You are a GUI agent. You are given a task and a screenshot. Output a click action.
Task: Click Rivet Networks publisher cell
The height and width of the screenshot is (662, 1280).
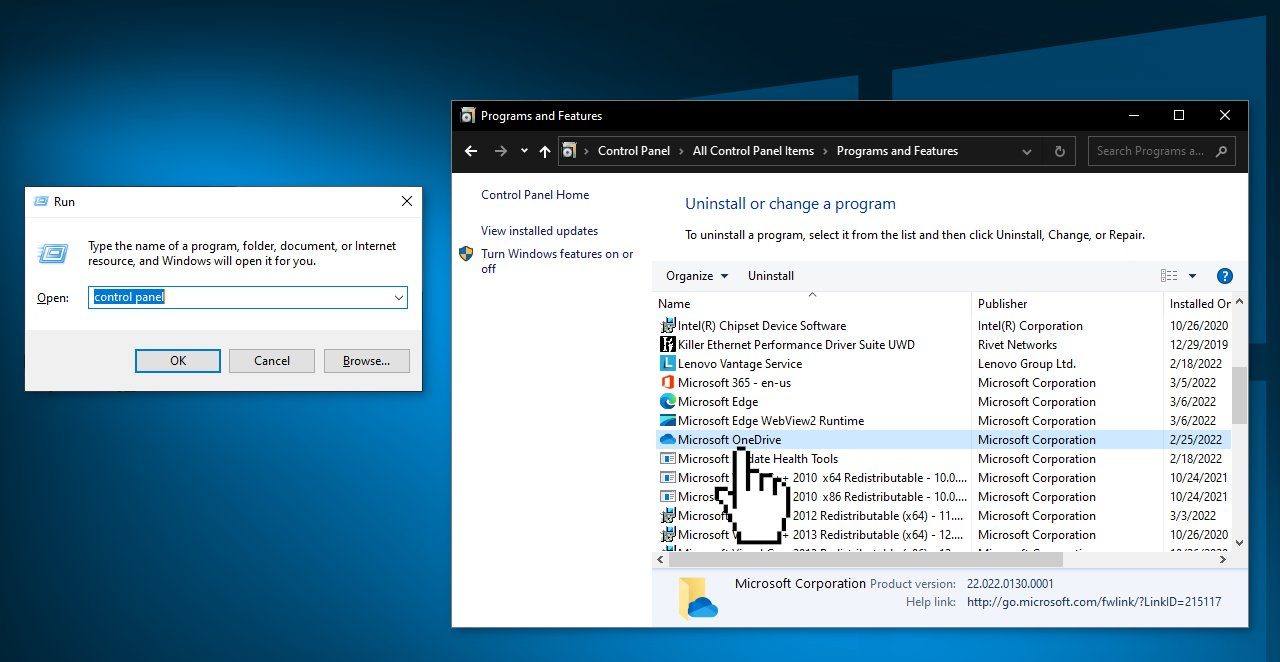pos(1017,345)
